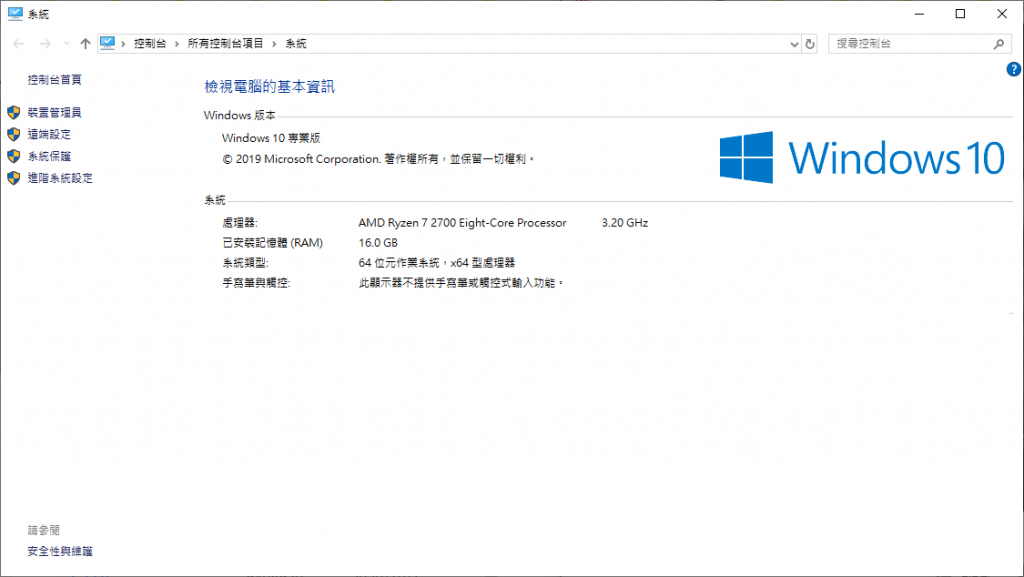Click the 64 位元作業系統 system type text

[436, 263]
